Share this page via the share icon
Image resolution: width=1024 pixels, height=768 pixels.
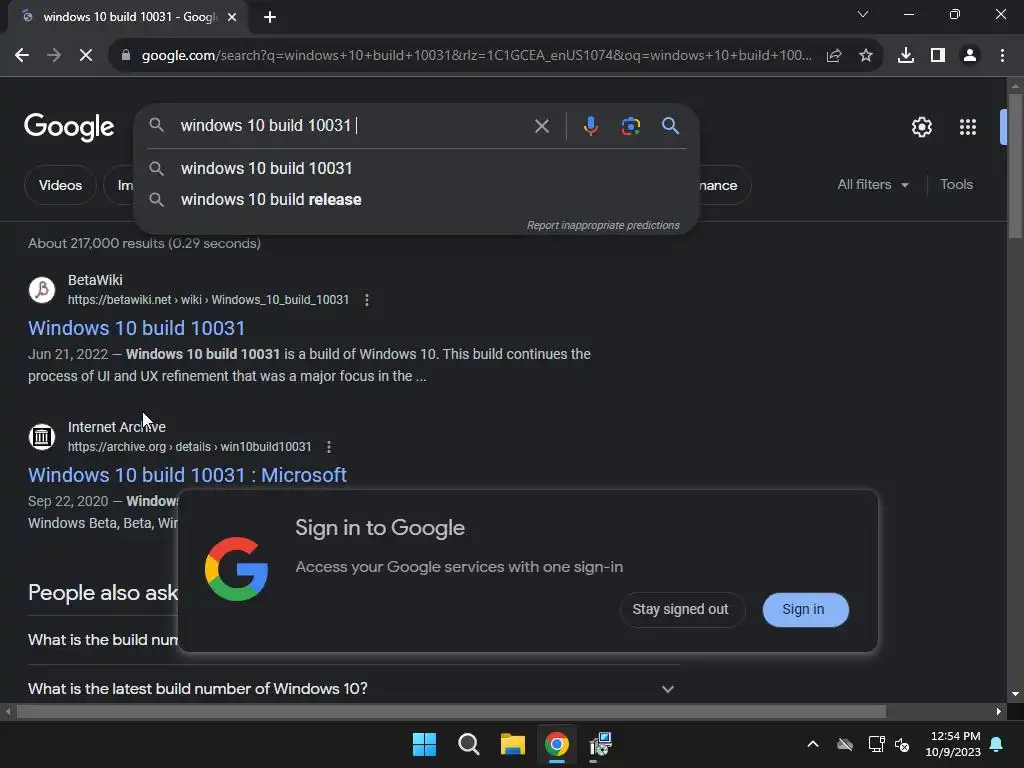tap(834, 56)
